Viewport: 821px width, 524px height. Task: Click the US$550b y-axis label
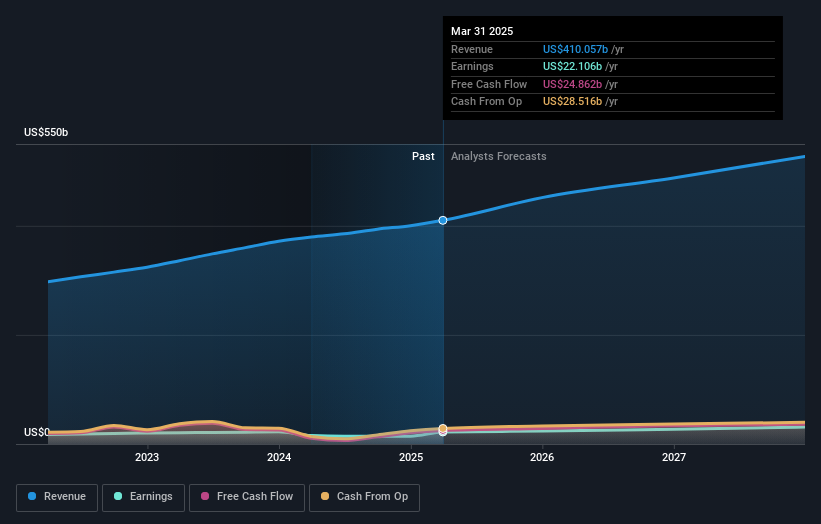tap(46, 132)
